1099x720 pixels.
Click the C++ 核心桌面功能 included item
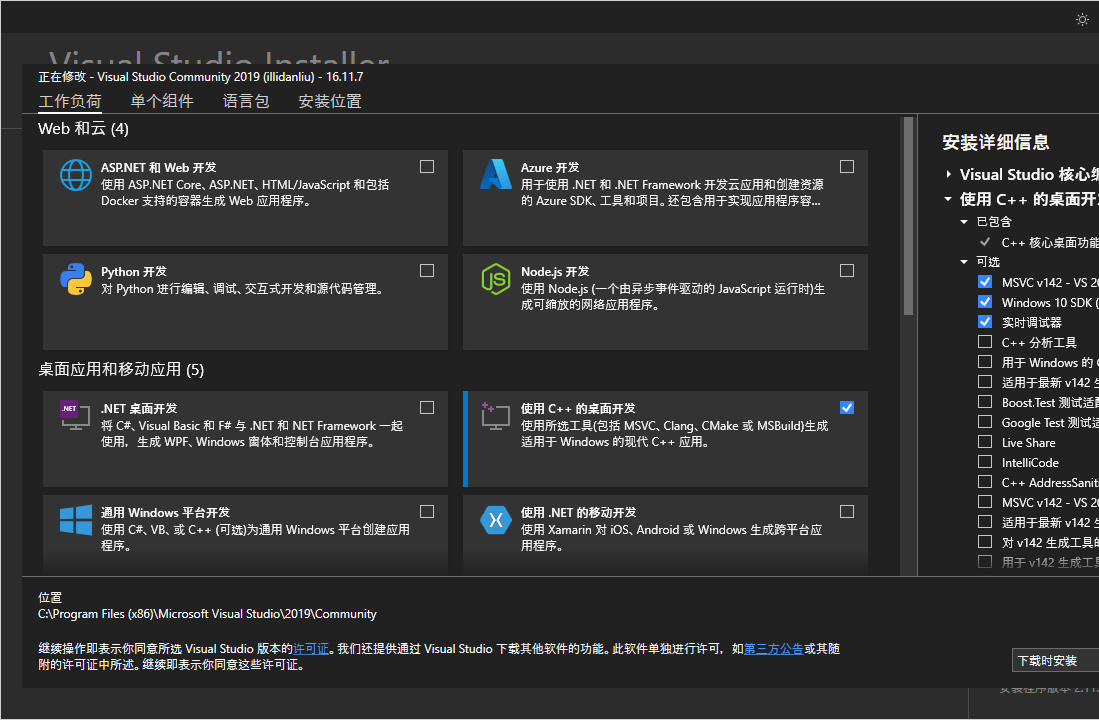click(x=1049, y=243)
